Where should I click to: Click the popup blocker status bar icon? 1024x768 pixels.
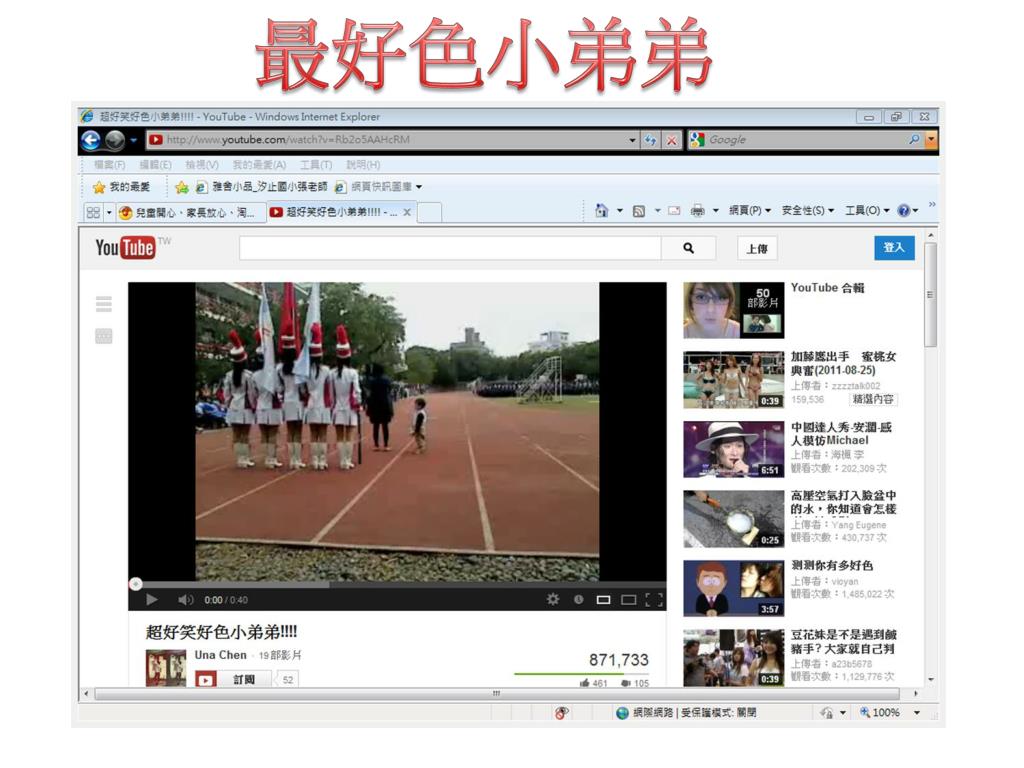[561, 712]
